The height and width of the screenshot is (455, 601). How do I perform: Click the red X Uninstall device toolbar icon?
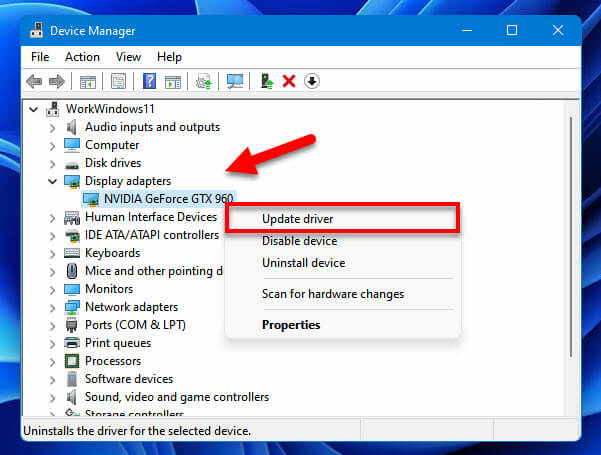tap(289, 81)
